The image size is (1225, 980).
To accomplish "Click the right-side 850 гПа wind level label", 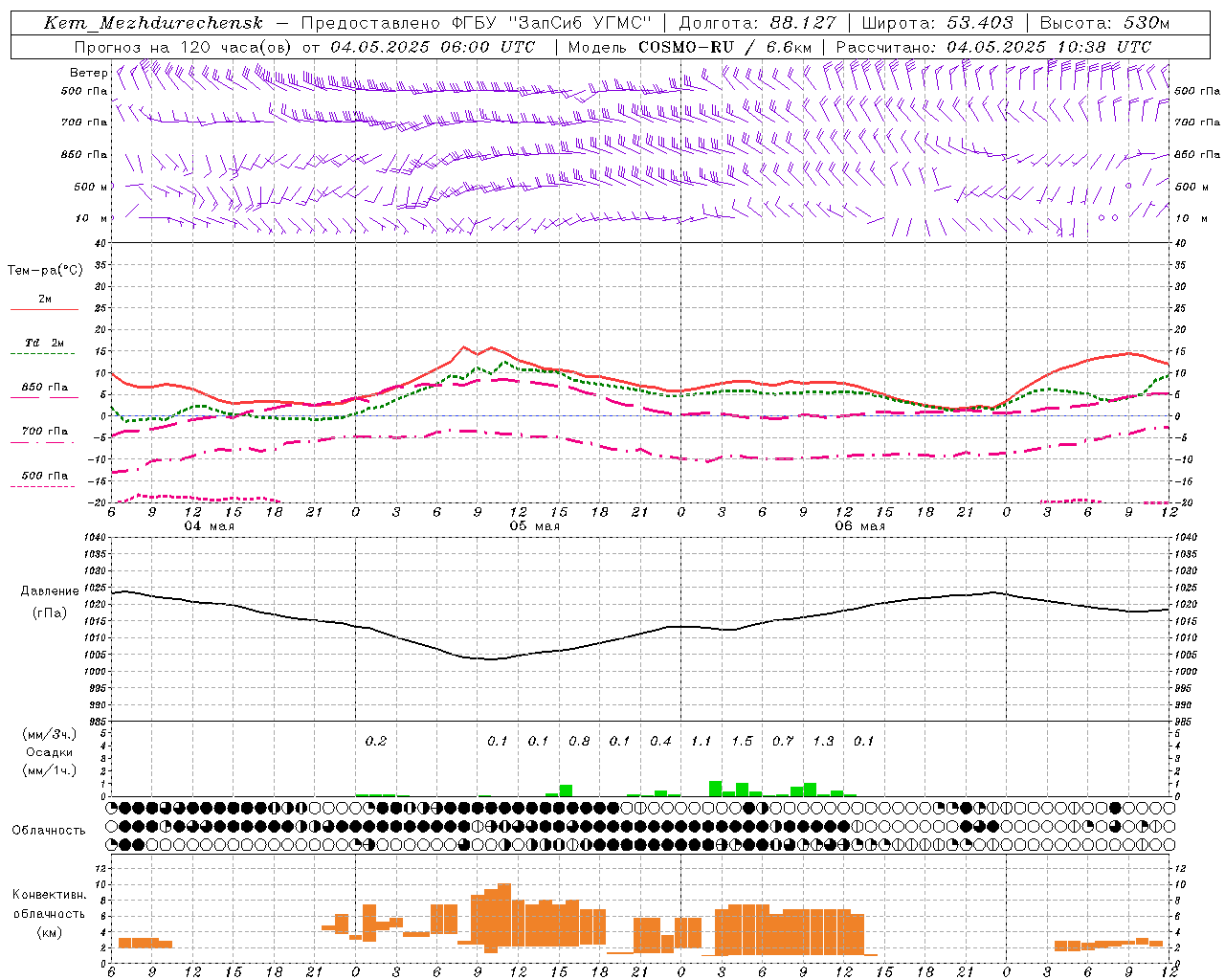I will pos(1197,155).
